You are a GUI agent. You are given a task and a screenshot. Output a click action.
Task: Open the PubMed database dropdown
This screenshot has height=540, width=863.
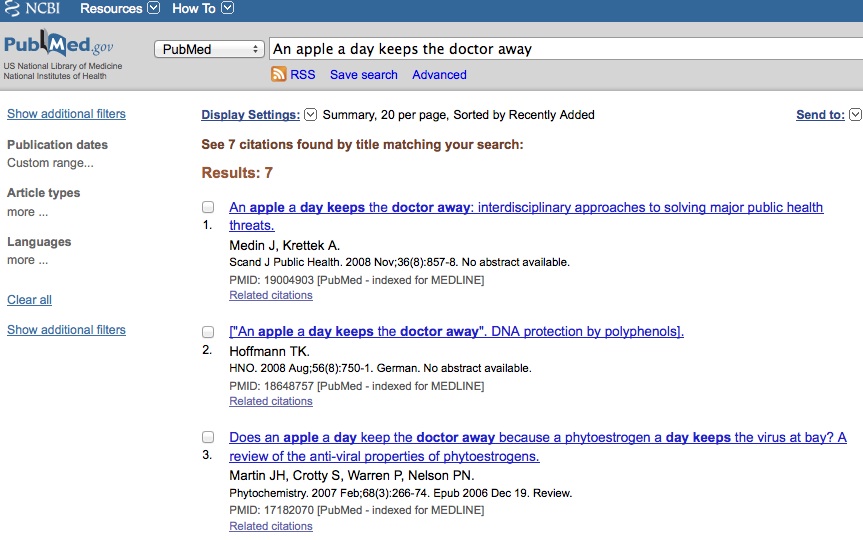pyautogui.click(x=209, y=49)
